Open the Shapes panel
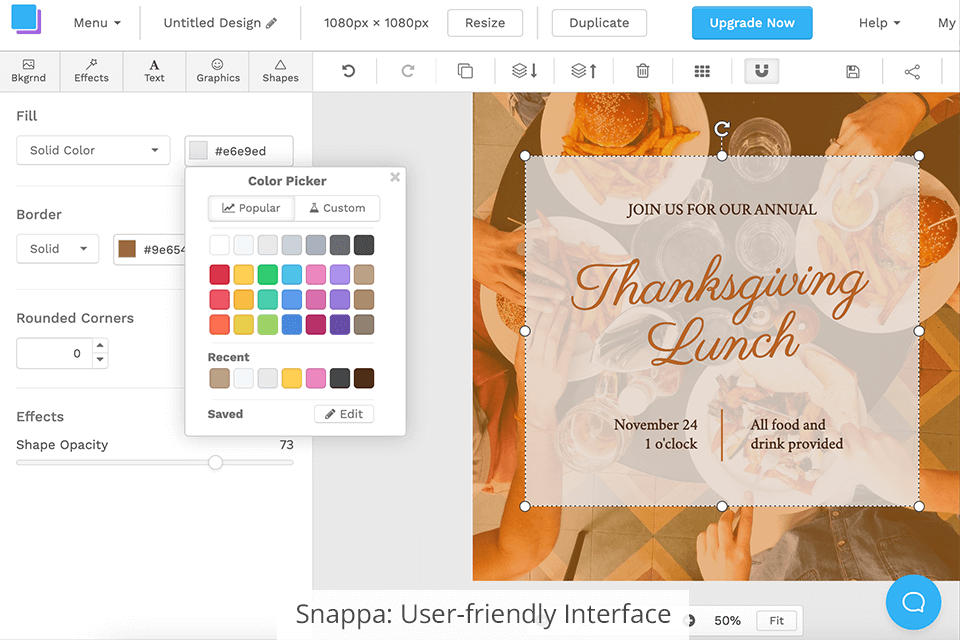The image size is (960, 640). point(280,72)
